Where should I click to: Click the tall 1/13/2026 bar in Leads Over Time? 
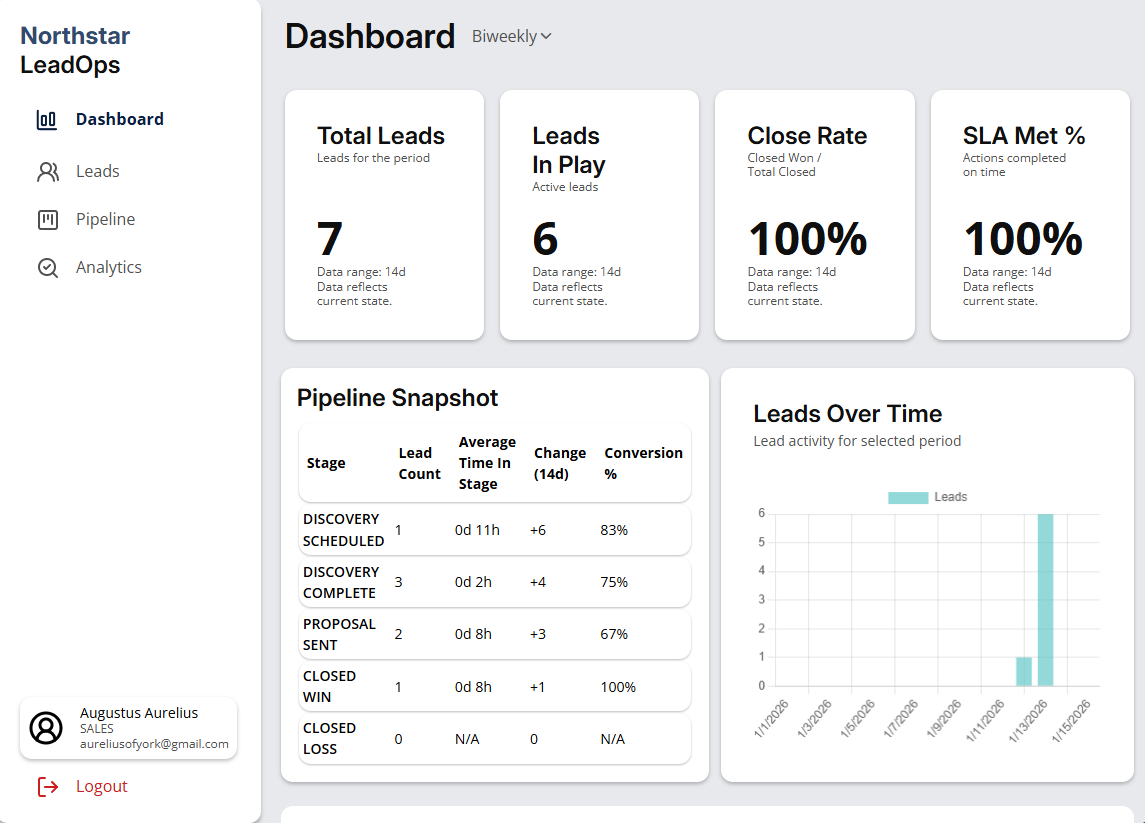point(1045,600)
